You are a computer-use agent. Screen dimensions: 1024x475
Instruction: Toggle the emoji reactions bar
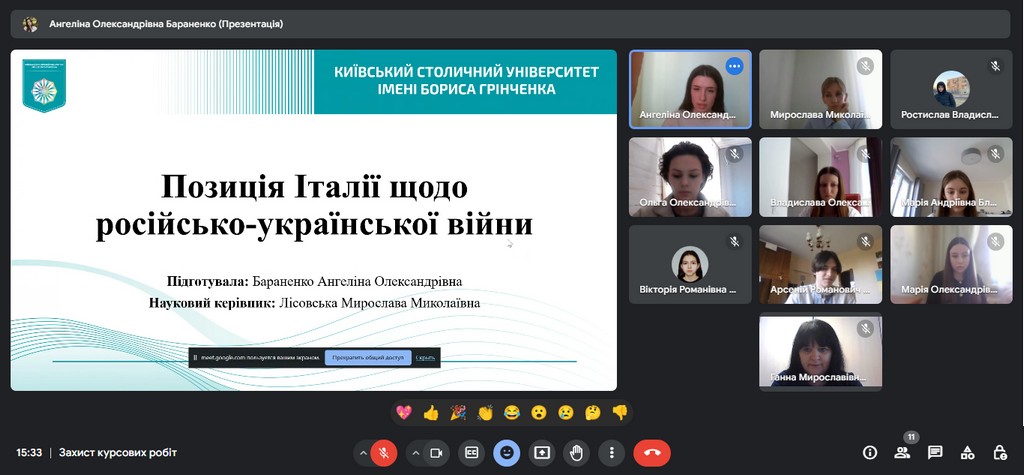point(506,453)
